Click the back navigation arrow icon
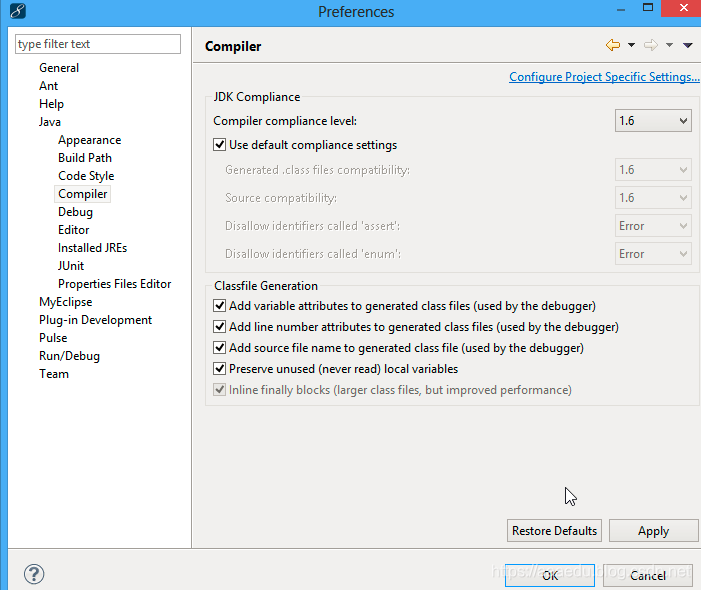Image resolution: width=701 pixels, height=590 pixels. (613, 45)
